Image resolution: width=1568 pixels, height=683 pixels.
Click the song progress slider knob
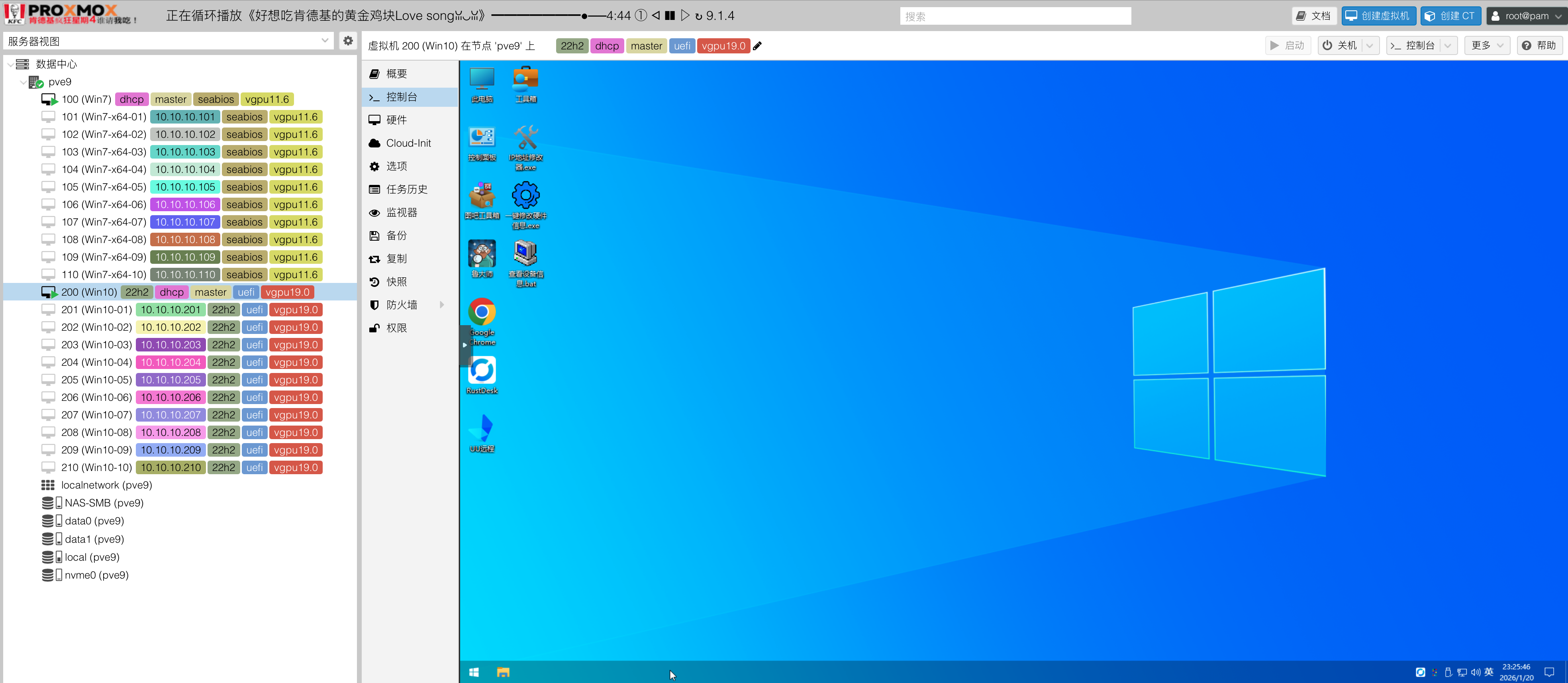584,16
